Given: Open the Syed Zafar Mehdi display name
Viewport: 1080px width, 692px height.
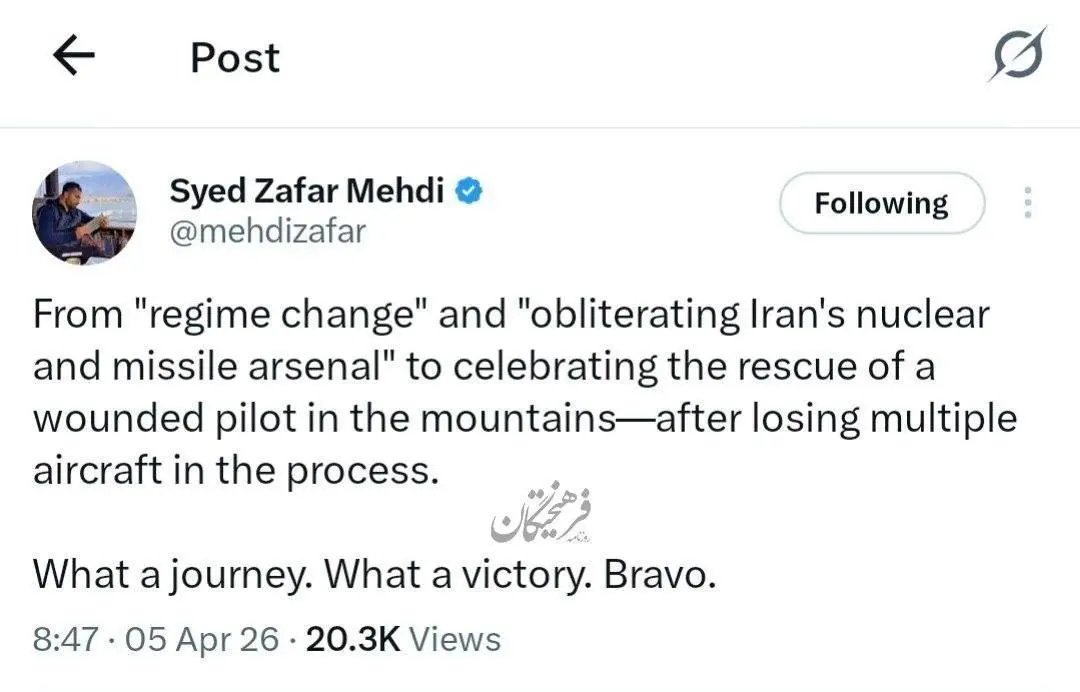Looking at the screenshot, I should 306,190.
